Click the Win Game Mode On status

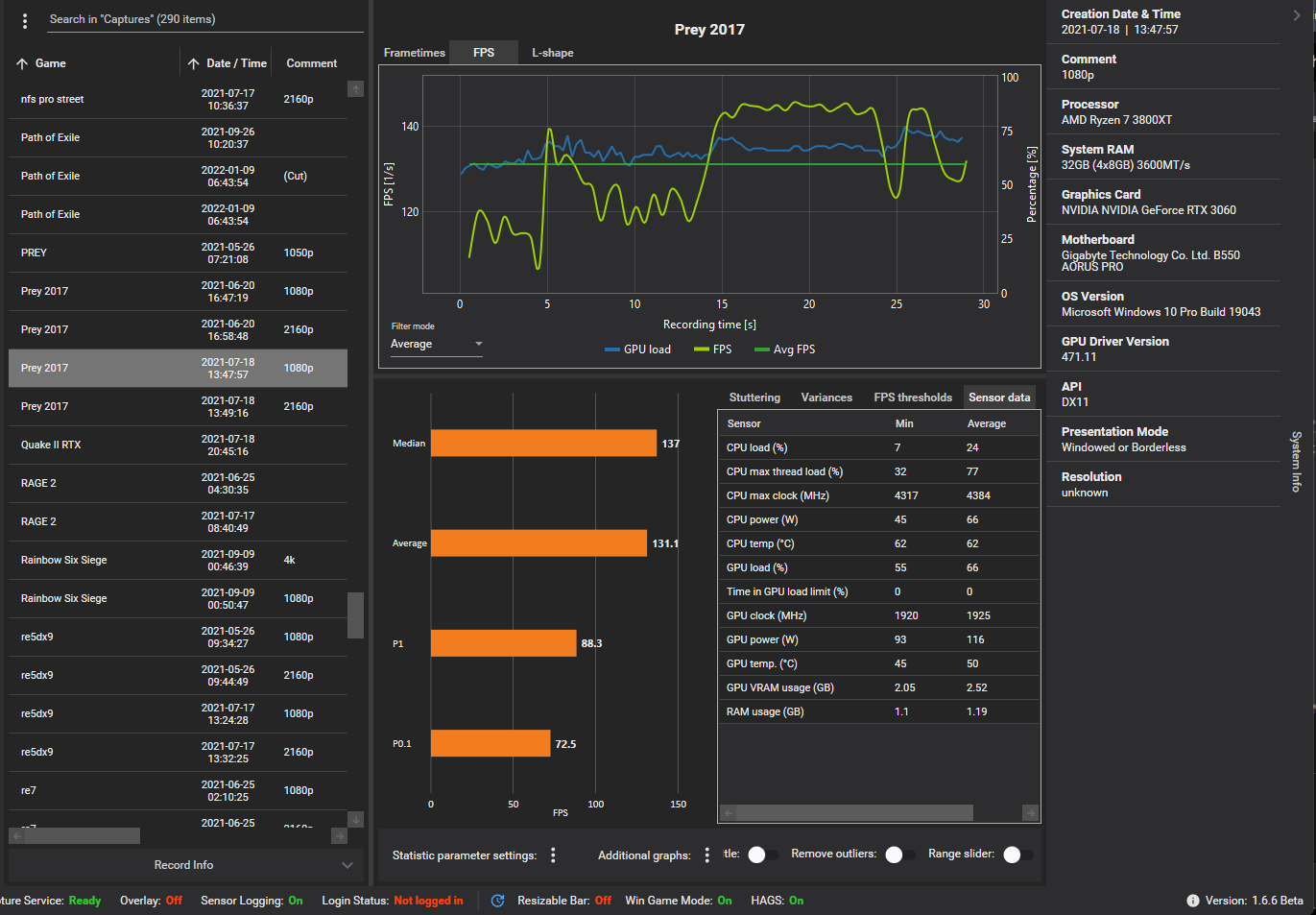pos(724,901)
